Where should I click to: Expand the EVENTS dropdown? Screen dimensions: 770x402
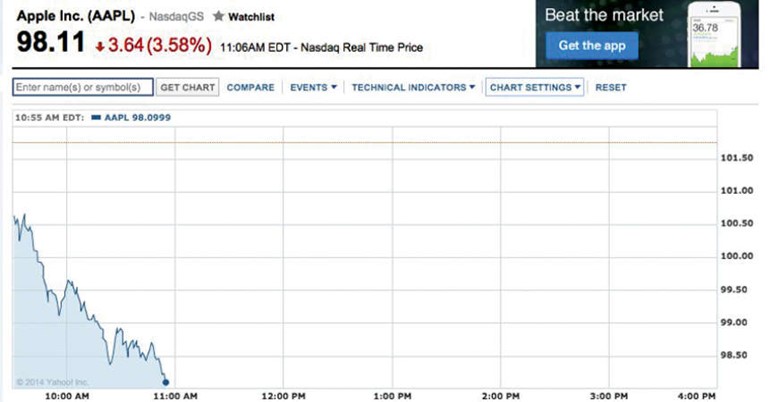[x=313, y=87]
